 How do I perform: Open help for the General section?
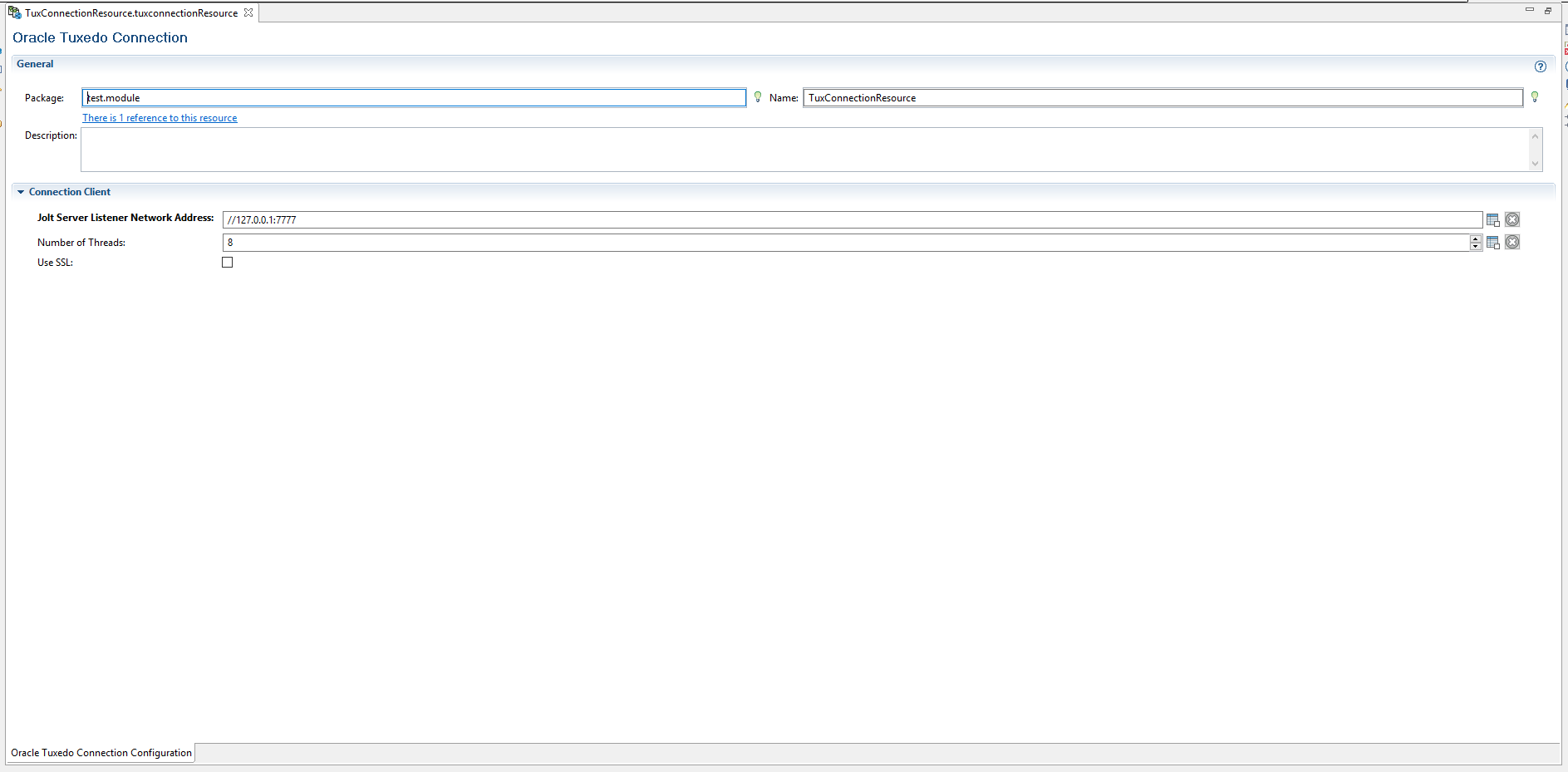pos(1540,66)
